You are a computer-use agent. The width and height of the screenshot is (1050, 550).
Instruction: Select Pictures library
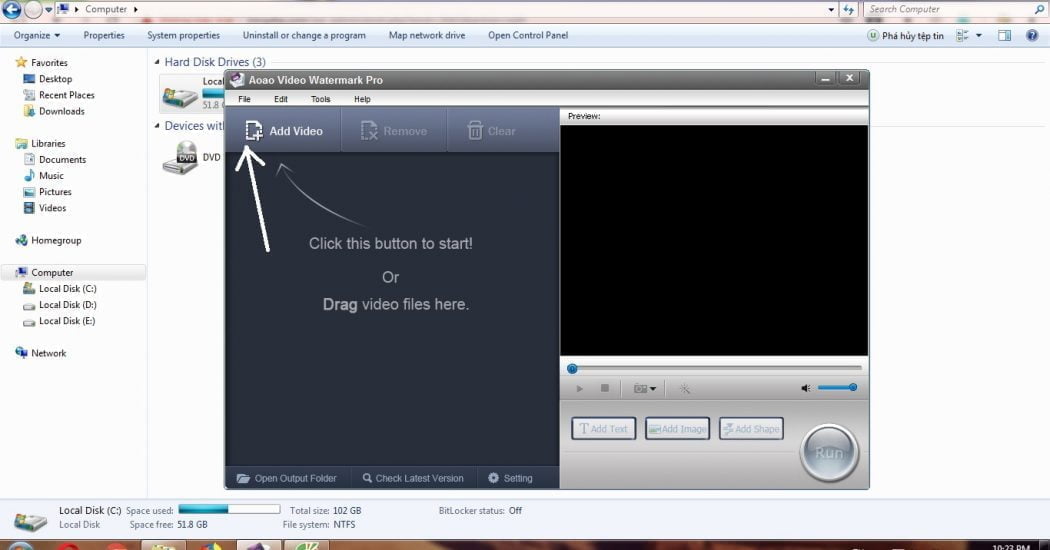[55, 192]
